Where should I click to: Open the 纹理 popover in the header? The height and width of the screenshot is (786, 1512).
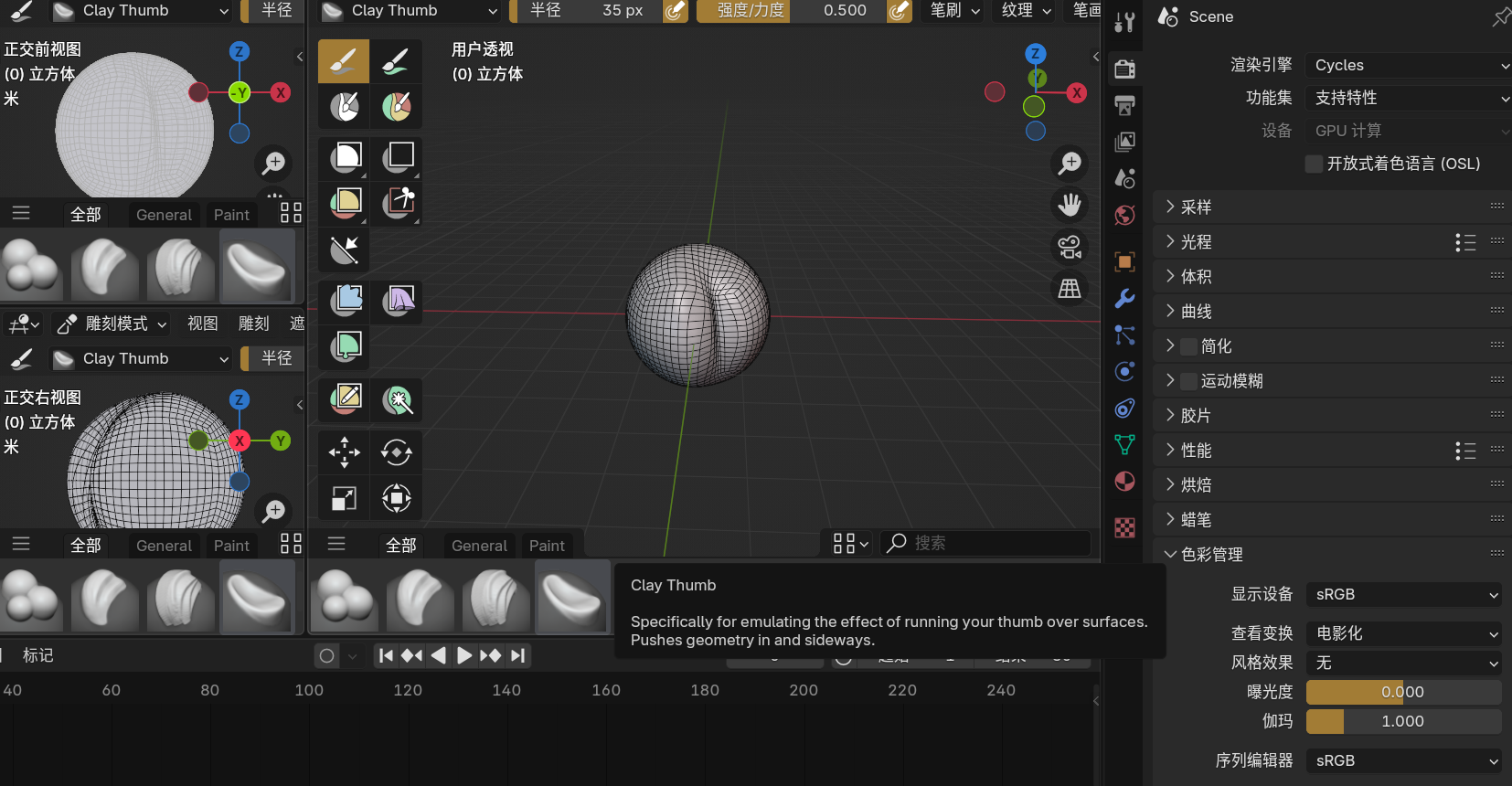tap(1027, 11)
